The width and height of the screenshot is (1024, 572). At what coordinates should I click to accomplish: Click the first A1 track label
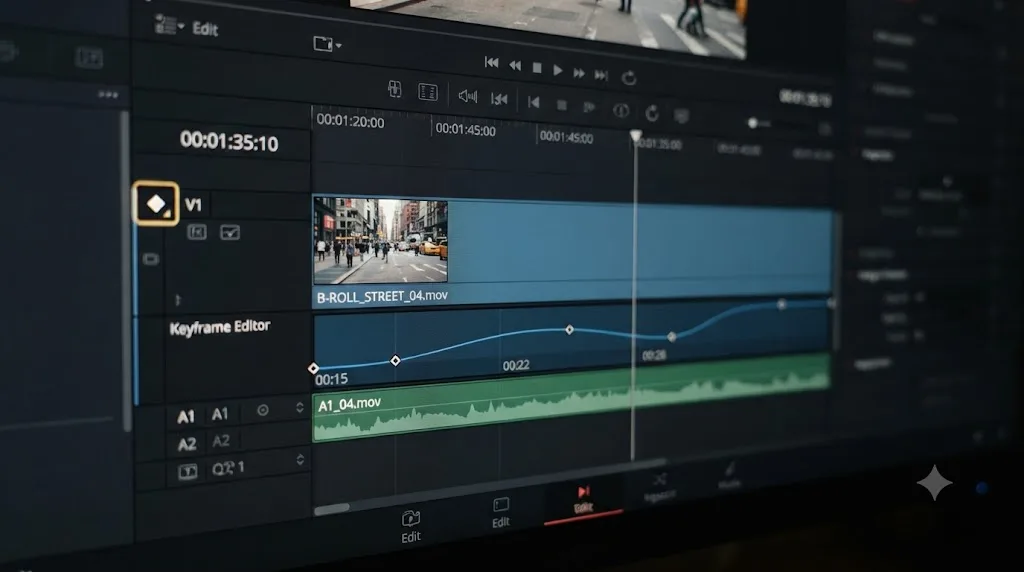point(186,417)
